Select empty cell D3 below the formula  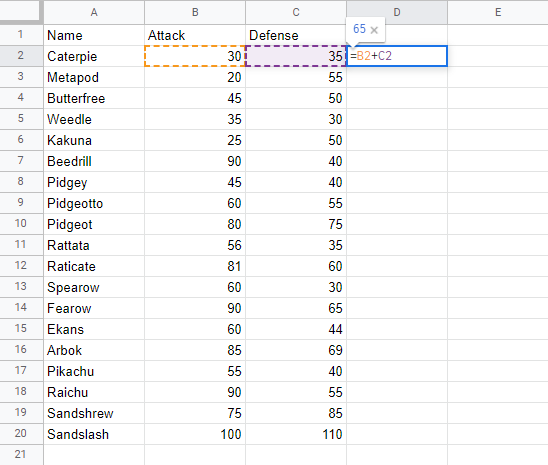(x=397, y=77)
